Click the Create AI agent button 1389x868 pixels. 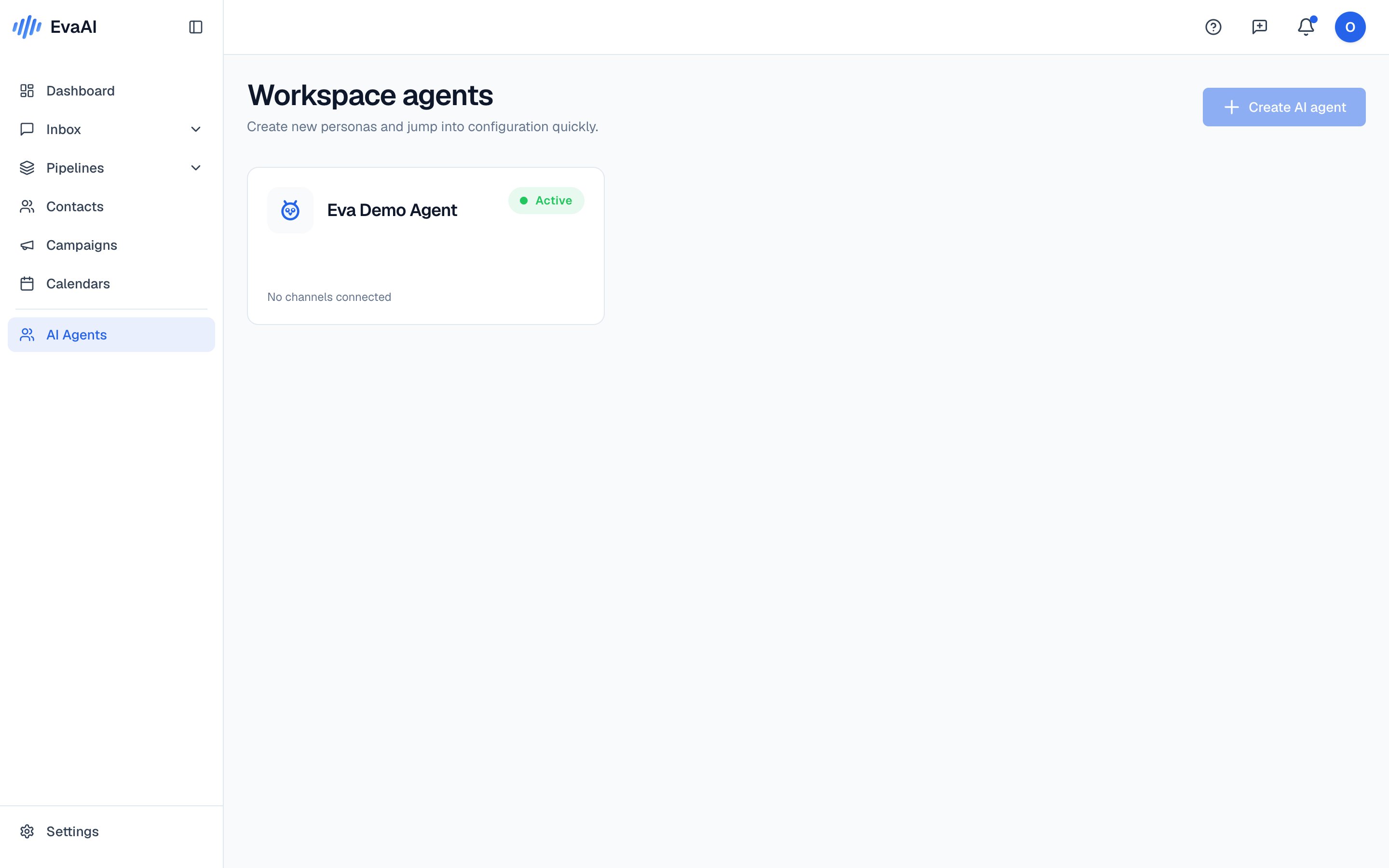click(x=1284, y=108)
